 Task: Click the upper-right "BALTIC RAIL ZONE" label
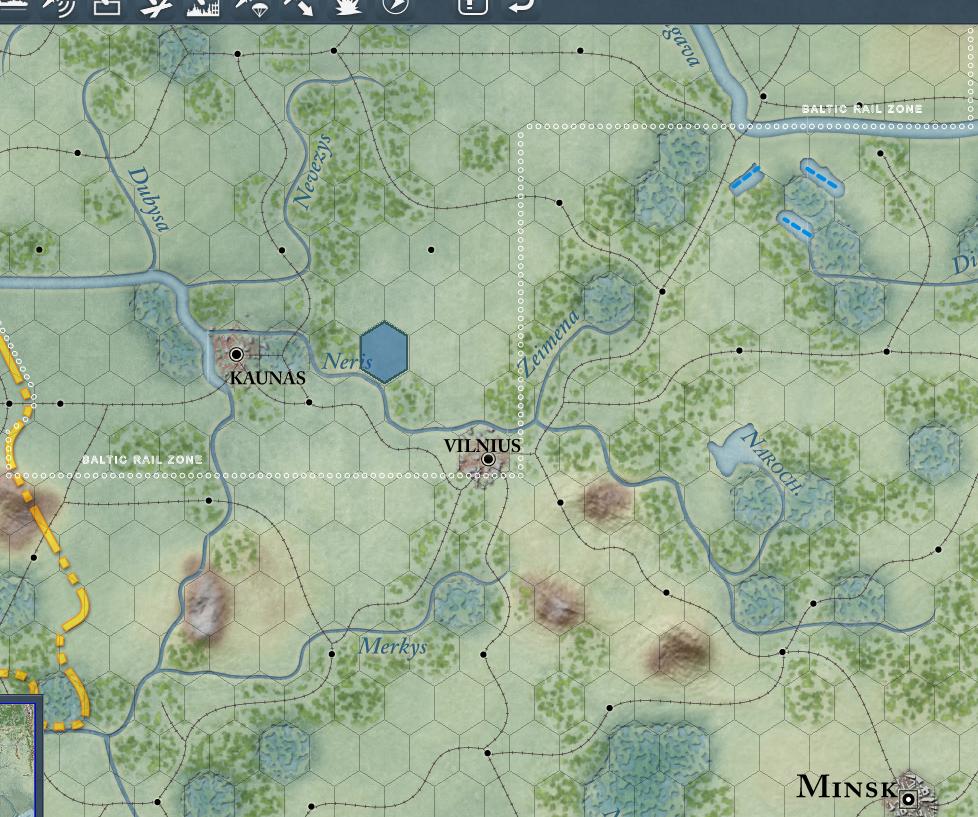click(861, 109)
